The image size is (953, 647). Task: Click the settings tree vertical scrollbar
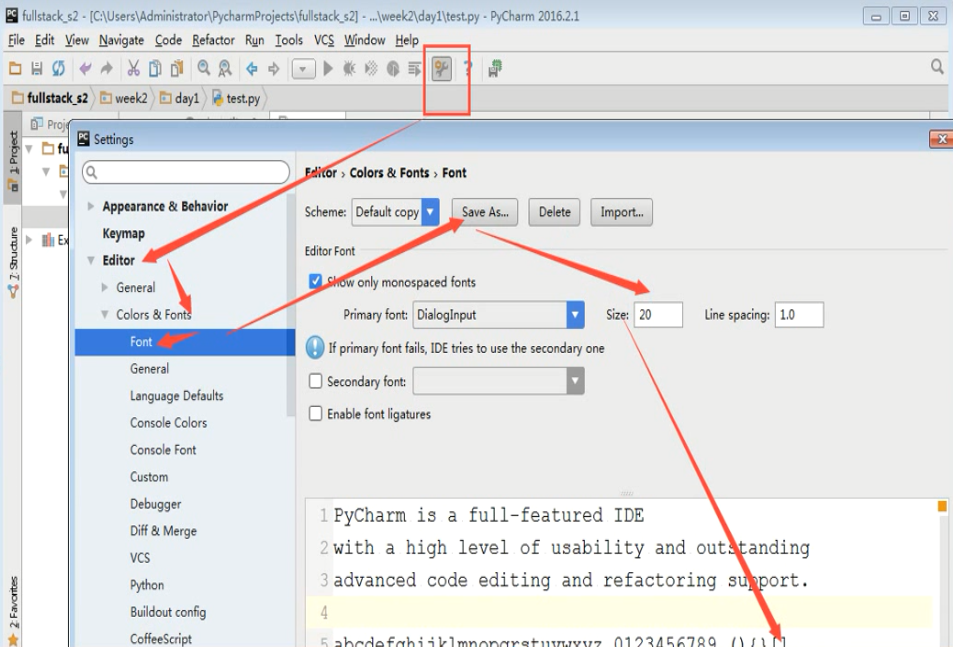point(291,306)
